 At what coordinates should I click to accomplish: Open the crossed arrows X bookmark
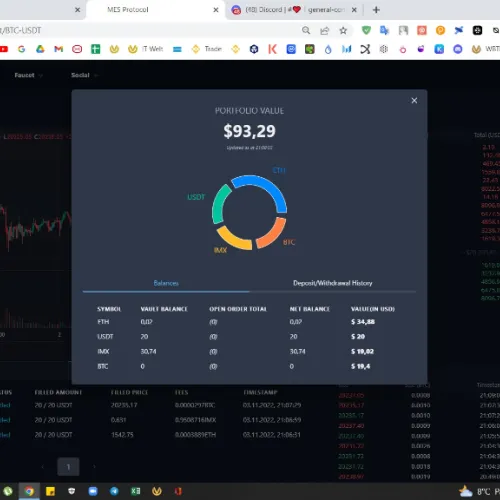coord(365,49)
